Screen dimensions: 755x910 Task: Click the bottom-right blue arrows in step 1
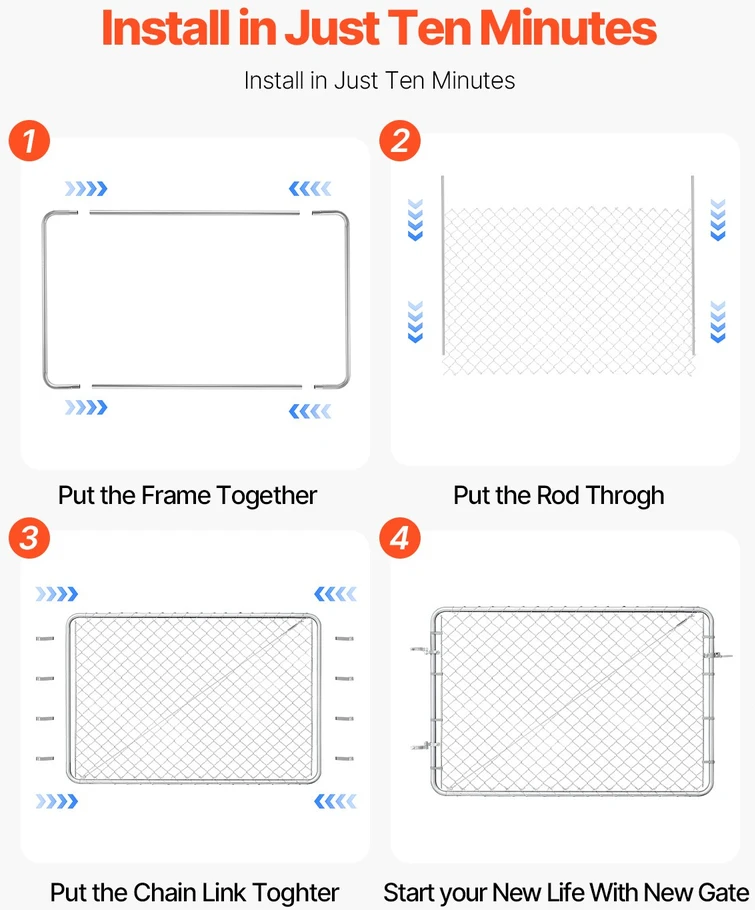point(310,411)
